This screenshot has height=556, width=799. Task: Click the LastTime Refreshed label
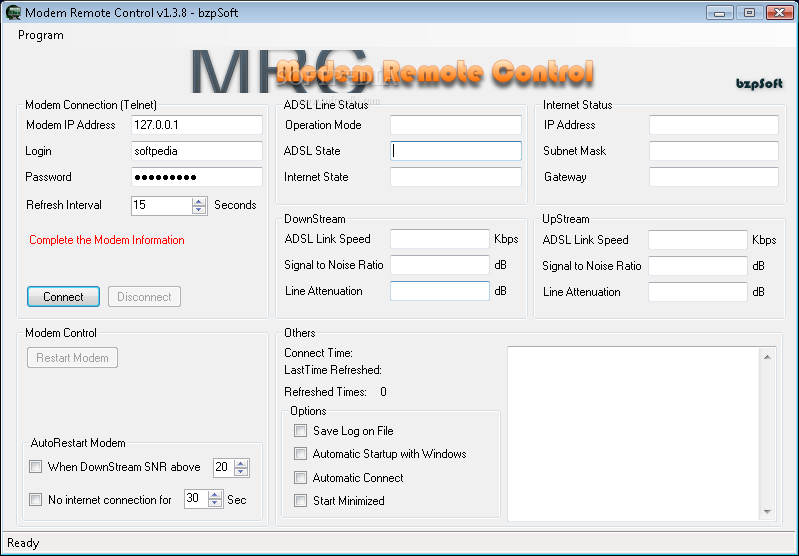pyautogui.click(x=333, y=370)
